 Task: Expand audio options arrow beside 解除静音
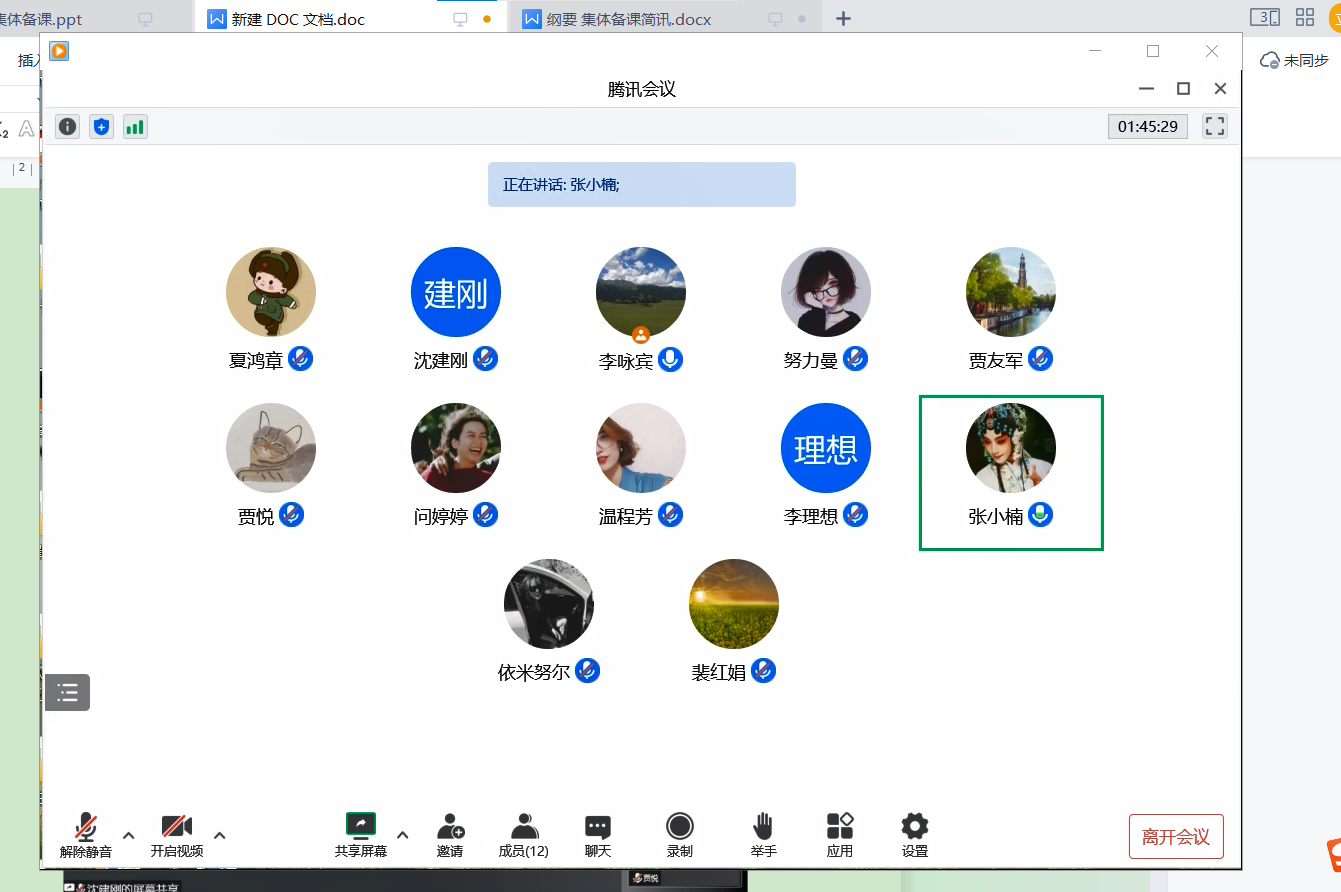pos(129,835)
